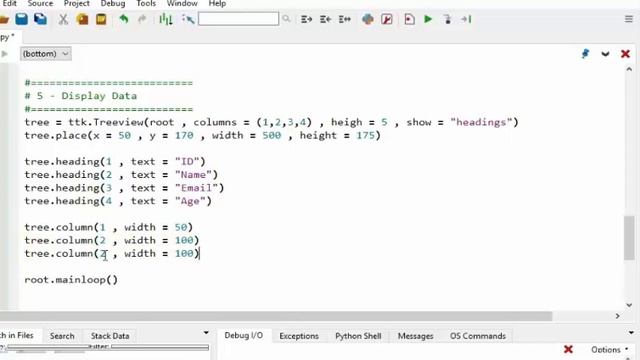Click the '# 5 - Display Data' comment
Image resolution: width=640 pixels, height=360 pixels.
pyautogui.click(x=81, y=96)
